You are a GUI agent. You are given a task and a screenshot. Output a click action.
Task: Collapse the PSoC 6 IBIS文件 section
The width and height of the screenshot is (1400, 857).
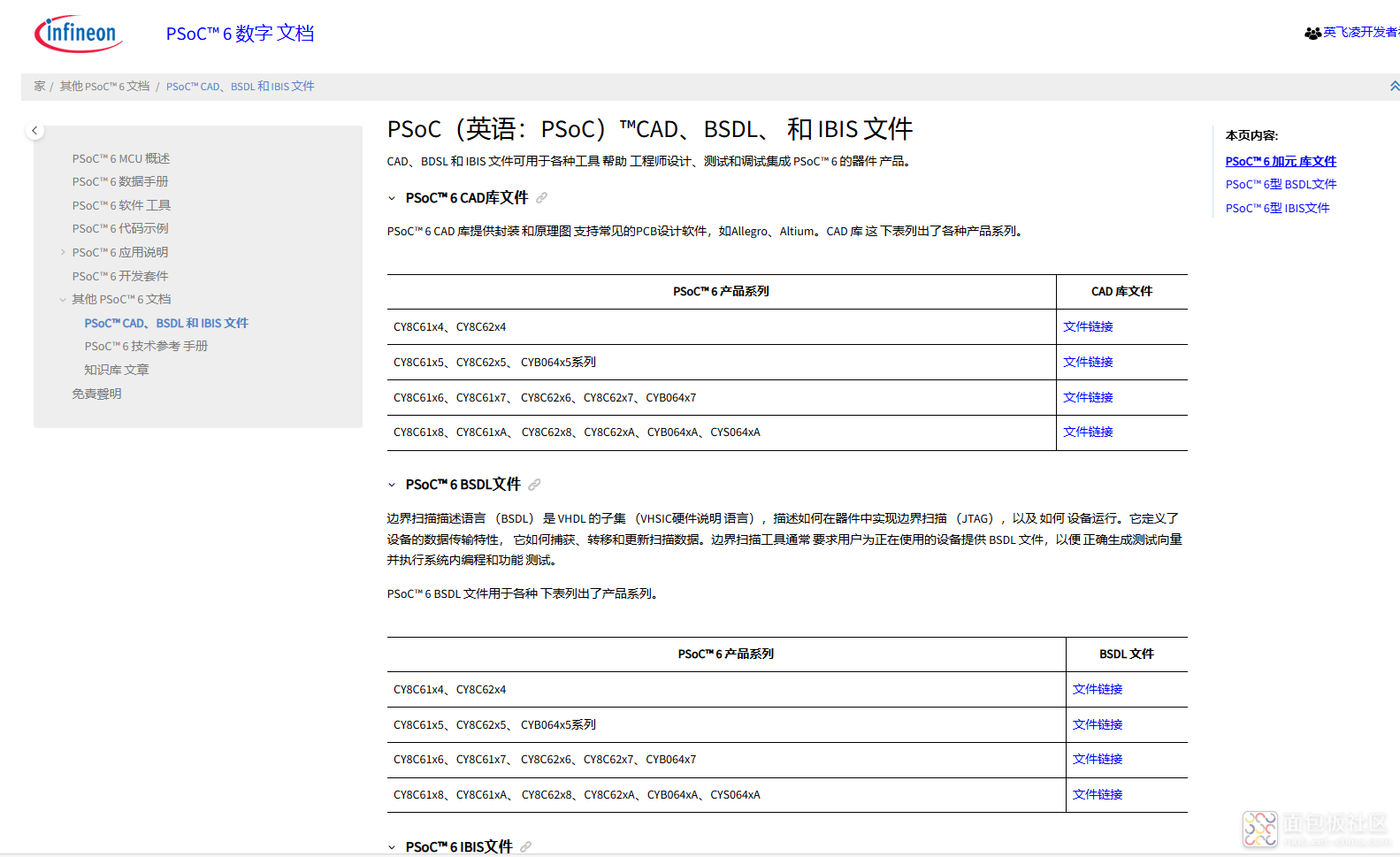(x=392, y=847)
